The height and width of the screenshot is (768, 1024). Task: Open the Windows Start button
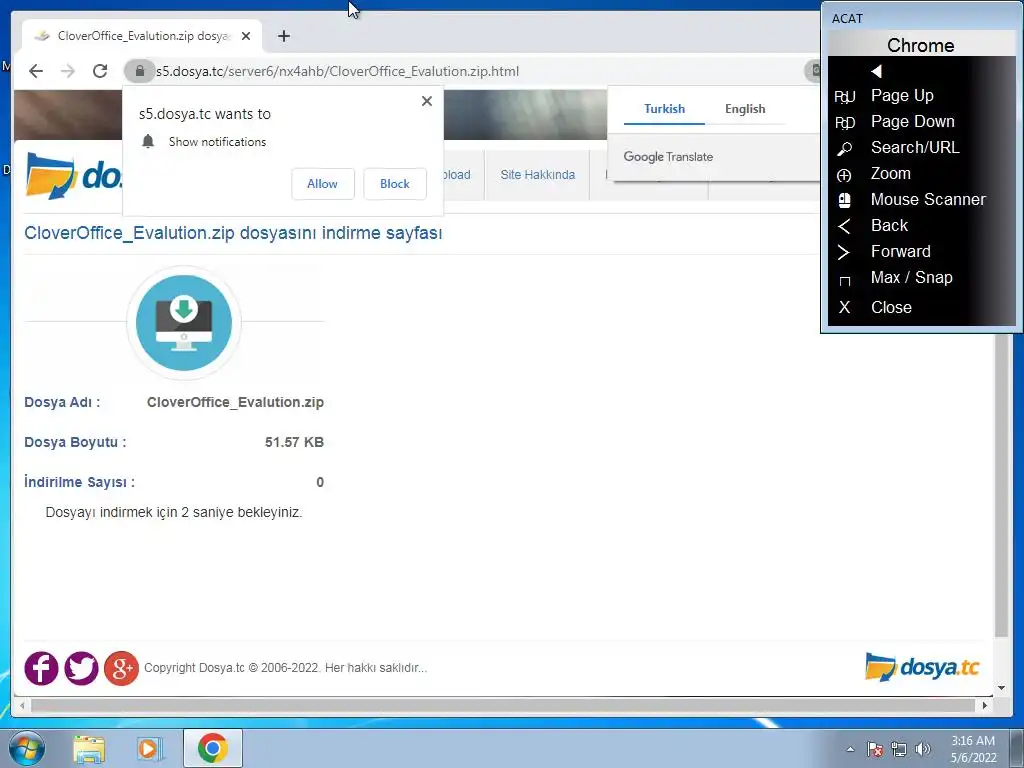(27, 748)
